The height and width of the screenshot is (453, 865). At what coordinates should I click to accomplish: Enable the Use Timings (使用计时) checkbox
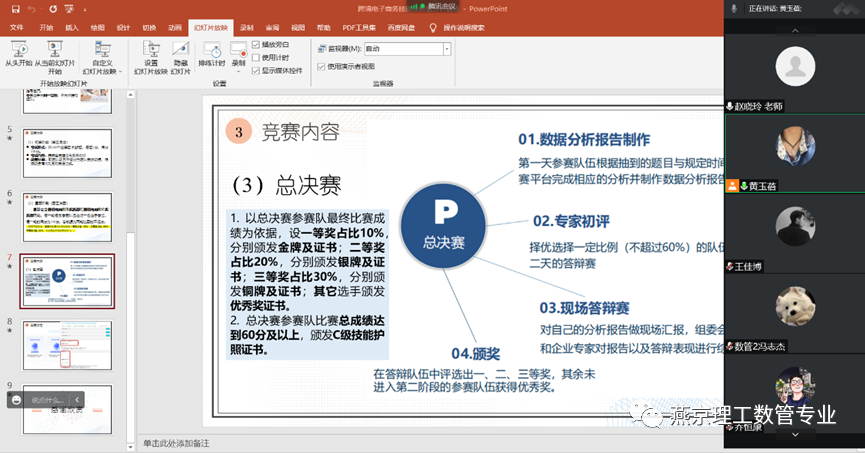point(256,58)
